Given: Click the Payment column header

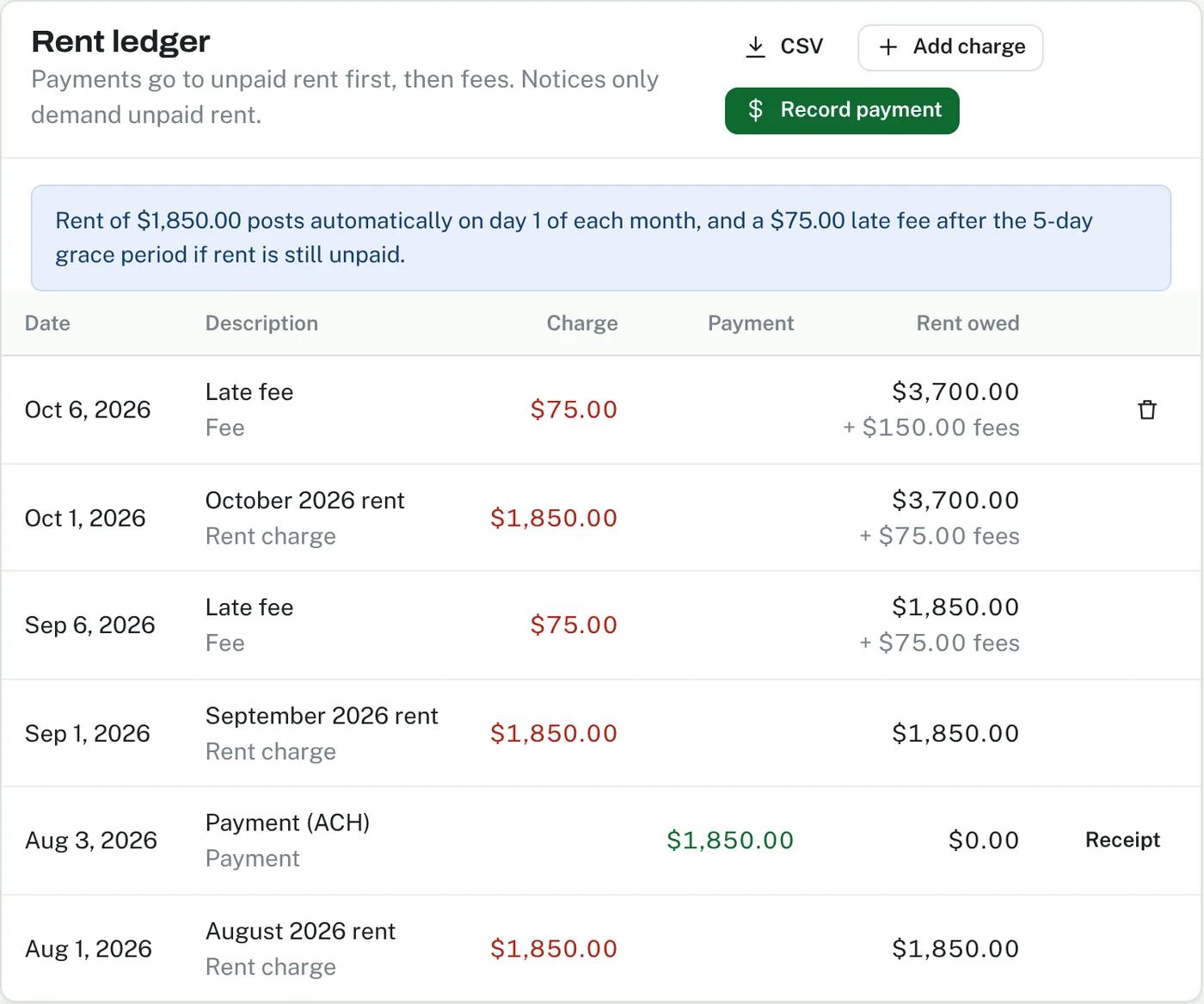Looking at the screenshot, I should click(x=751, y=323).
